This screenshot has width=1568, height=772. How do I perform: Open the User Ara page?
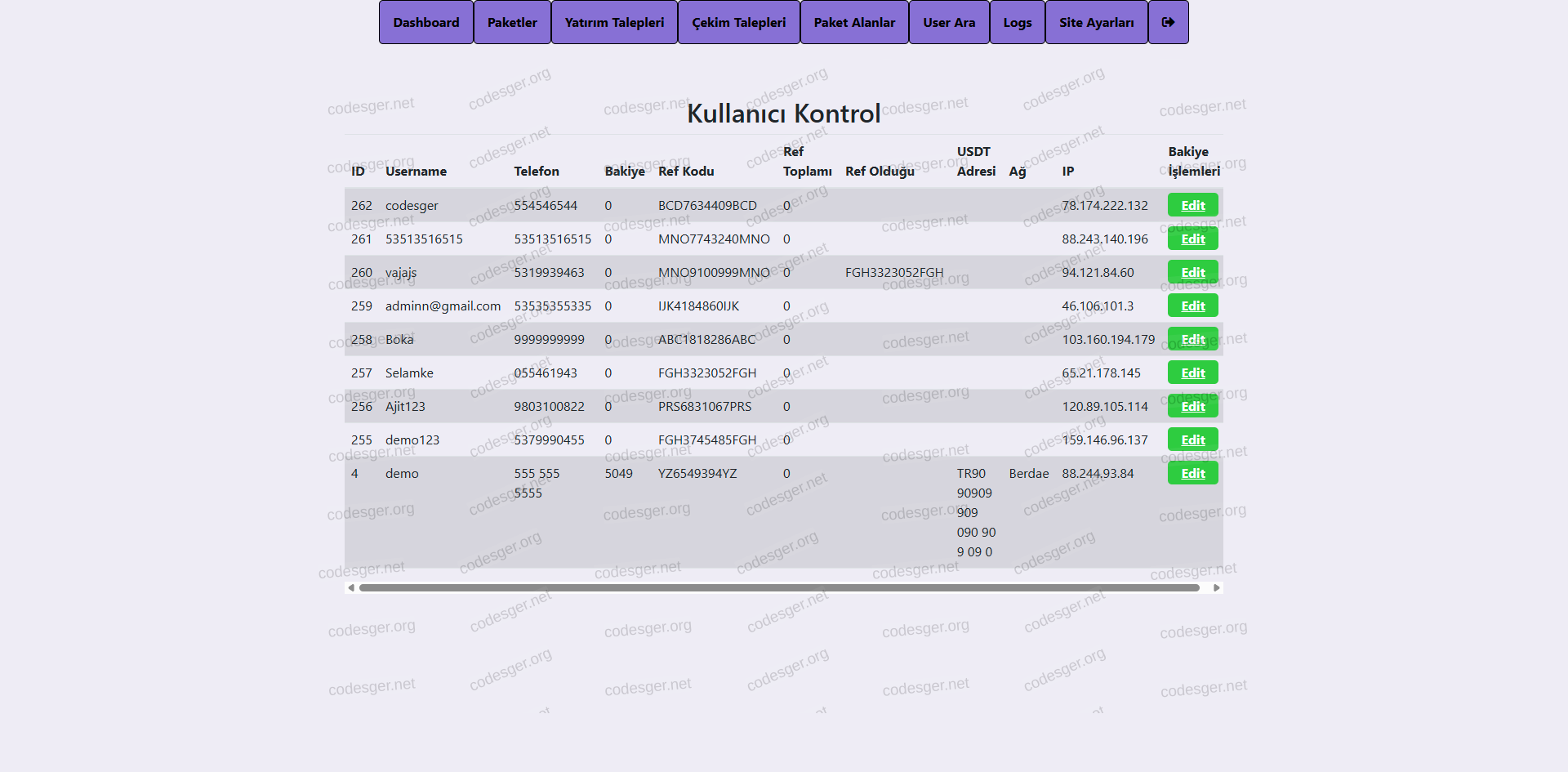(x=949, y=22)
